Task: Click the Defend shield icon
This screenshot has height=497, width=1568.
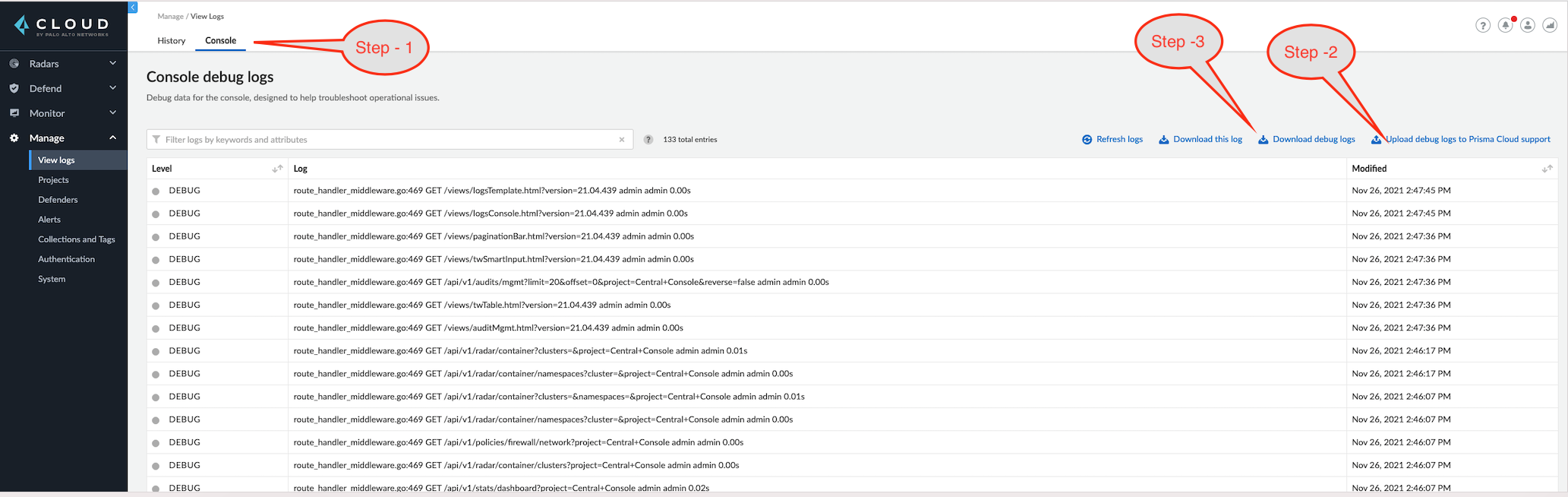Action: pyautogui.click(x=14, y=88)
